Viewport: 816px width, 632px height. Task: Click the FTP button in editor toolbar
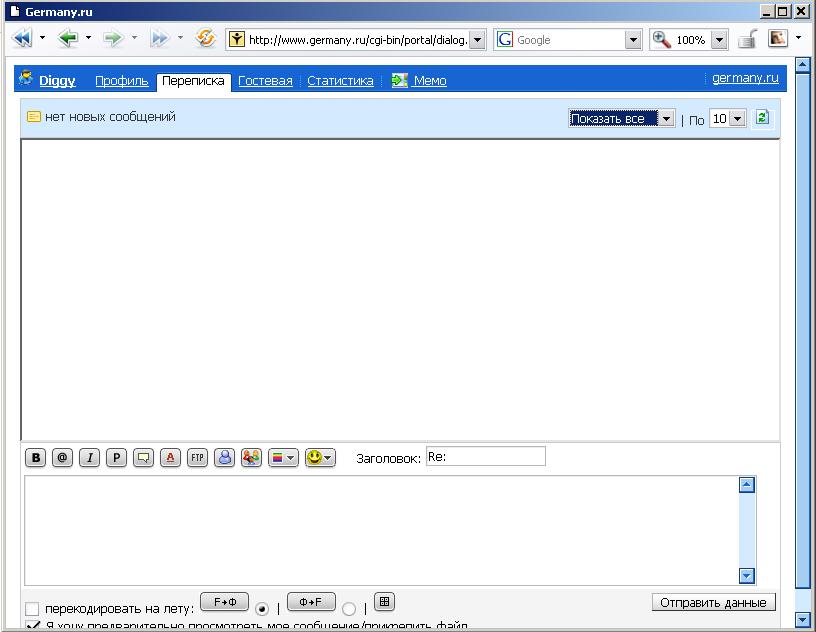click(197, 457)
